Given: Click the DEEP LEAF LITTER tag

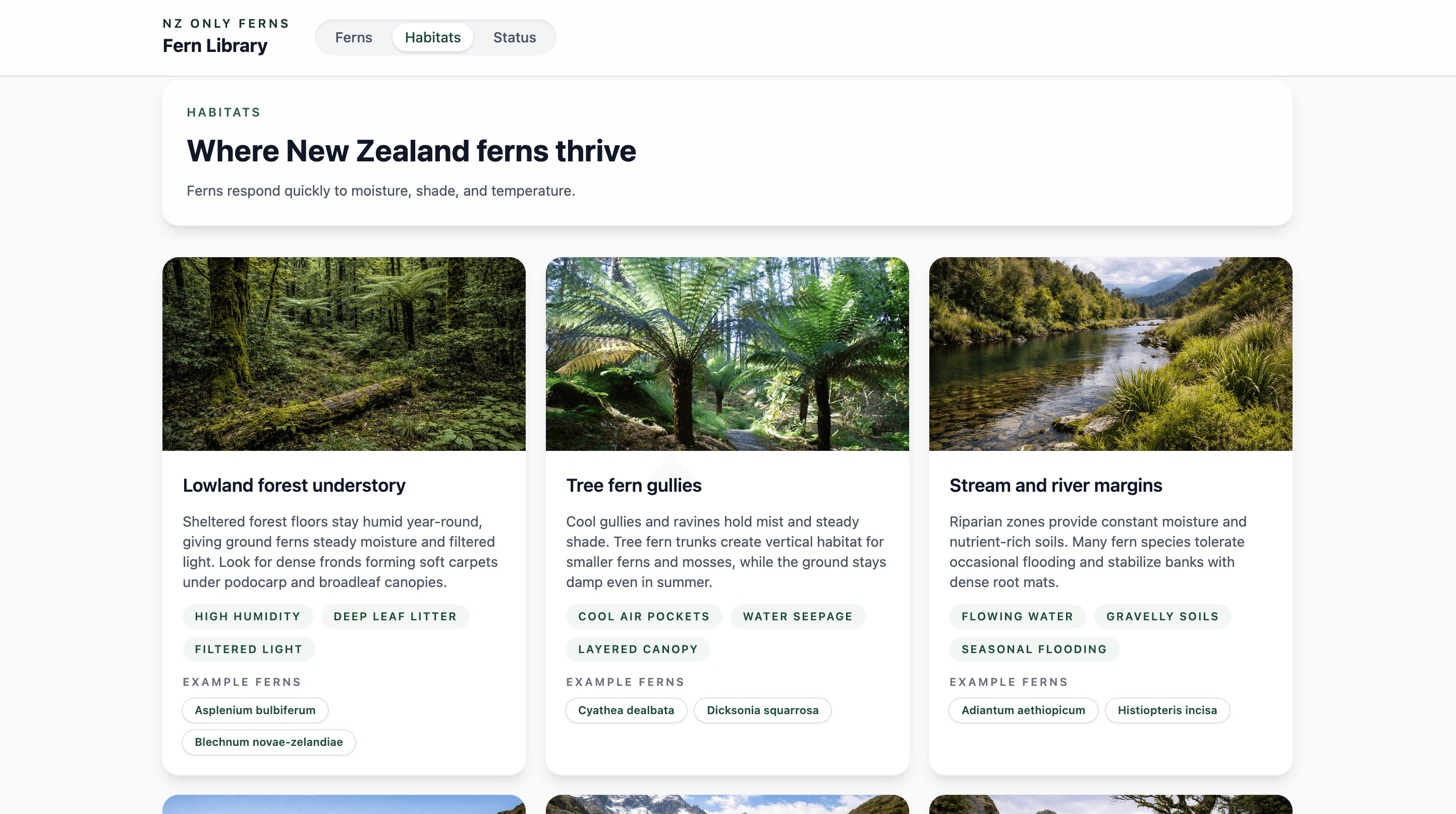Looking at the screenshot, I should [x=395, y=616].
